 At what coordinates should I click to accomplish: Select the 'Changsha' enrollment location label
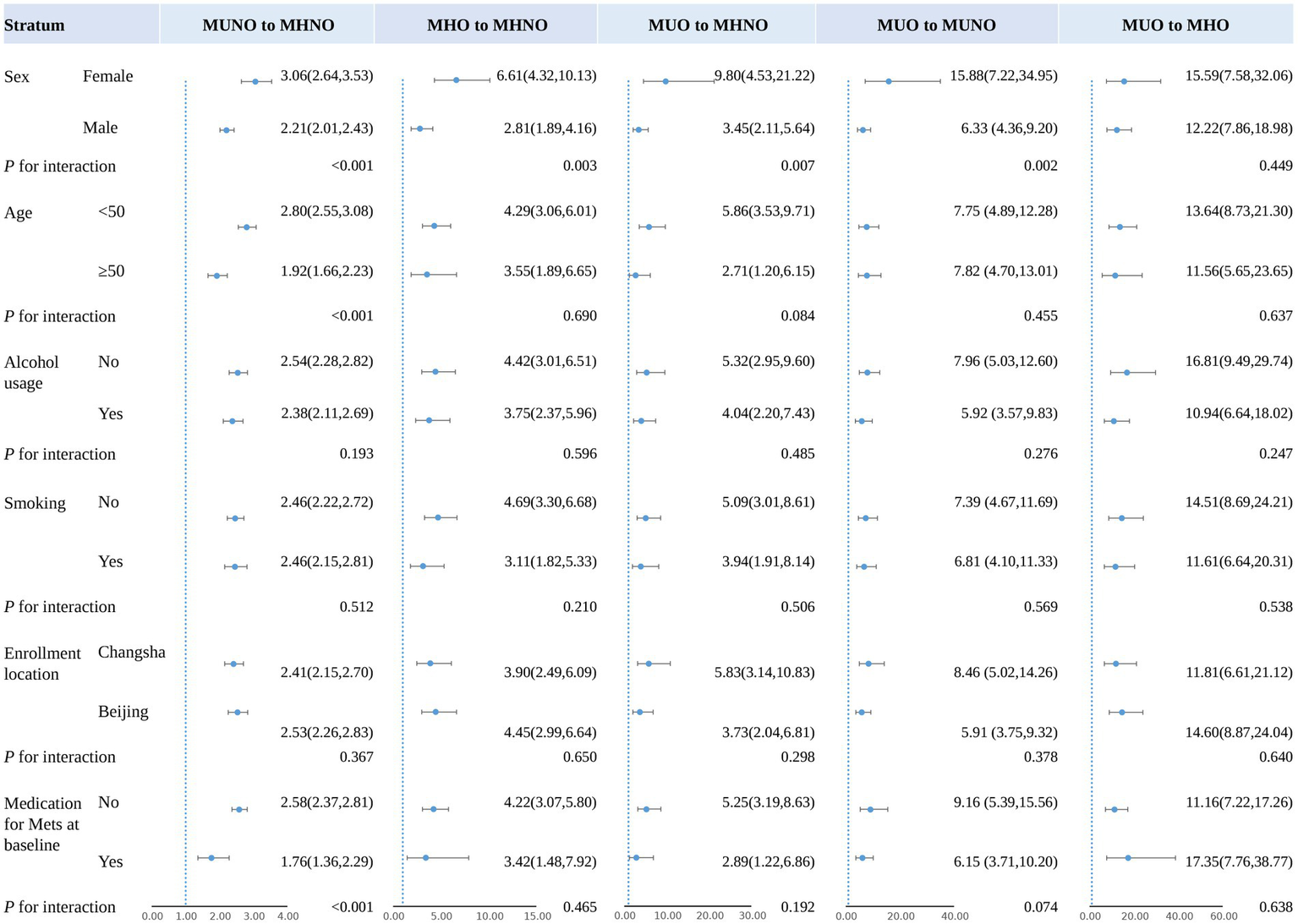pyautogui.click(x=131, y=652)
